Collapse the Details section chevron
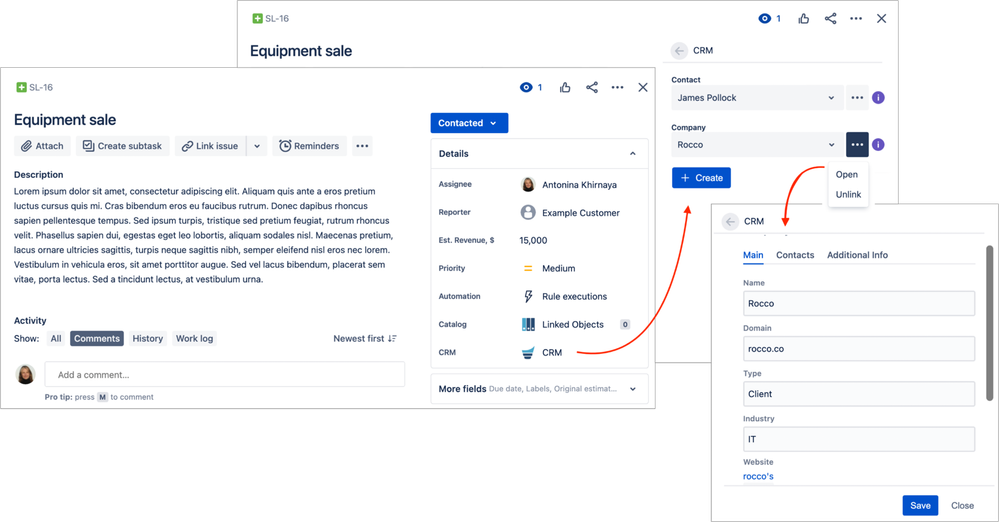 633,154
